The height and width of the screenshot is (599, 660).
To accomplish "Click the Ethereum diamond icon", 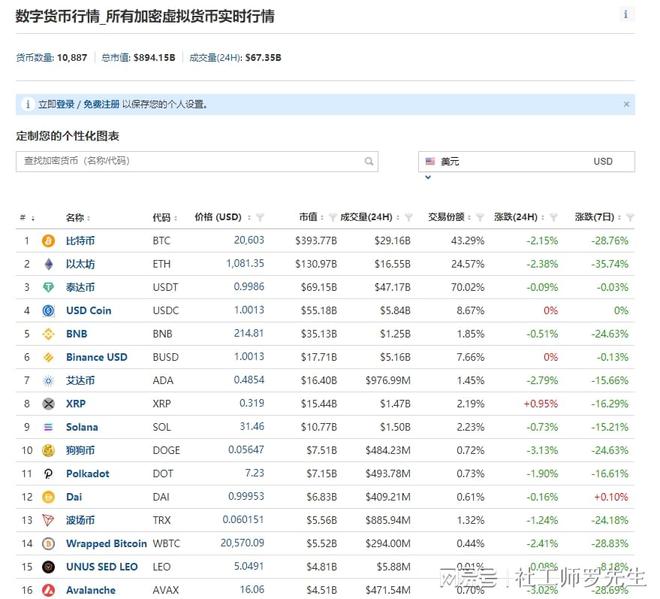I will pos(48,264).
